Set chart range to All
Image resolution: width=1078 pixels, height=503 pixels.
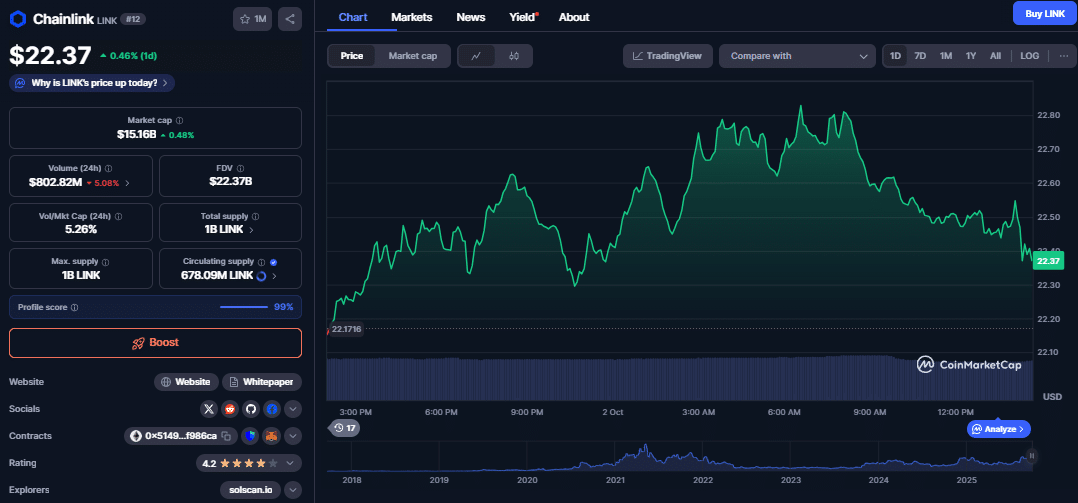coord(995,56)
